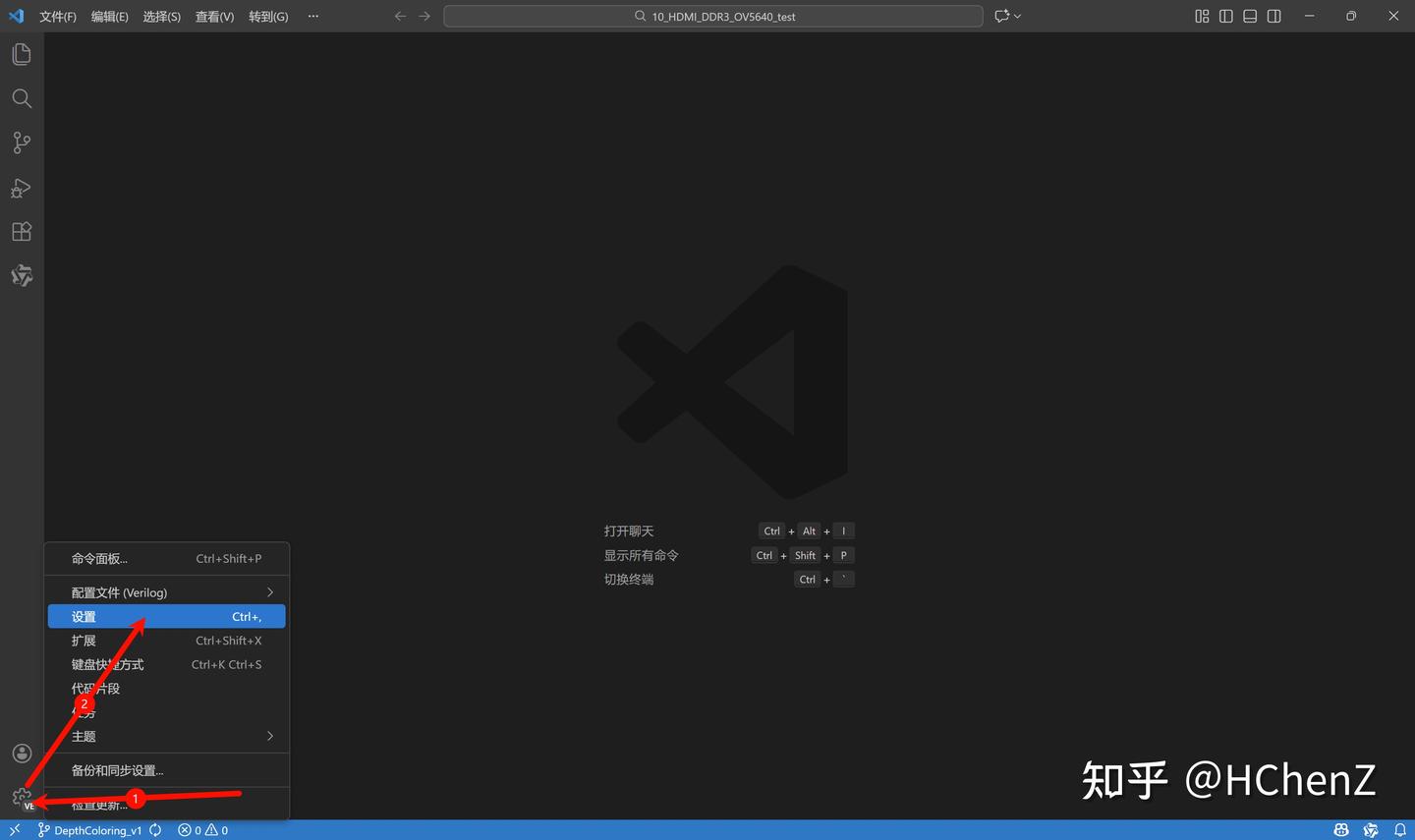This screenshot has width=1415, height=840.
Task: Open the 文件(F) menu
Action: pyautogui.click(x=58, y=17)
